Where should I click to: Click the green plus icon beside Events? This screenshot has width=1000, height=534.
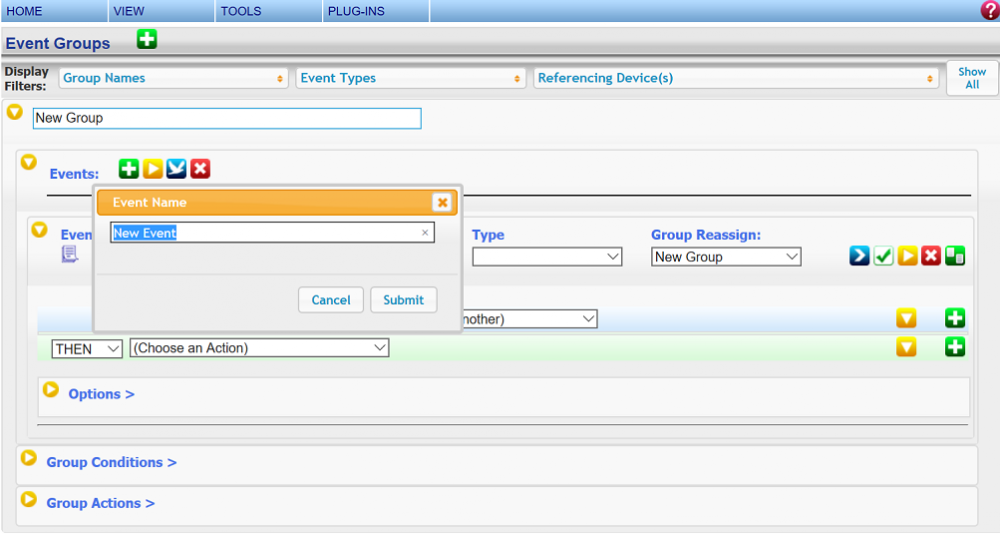pos(129,169)
